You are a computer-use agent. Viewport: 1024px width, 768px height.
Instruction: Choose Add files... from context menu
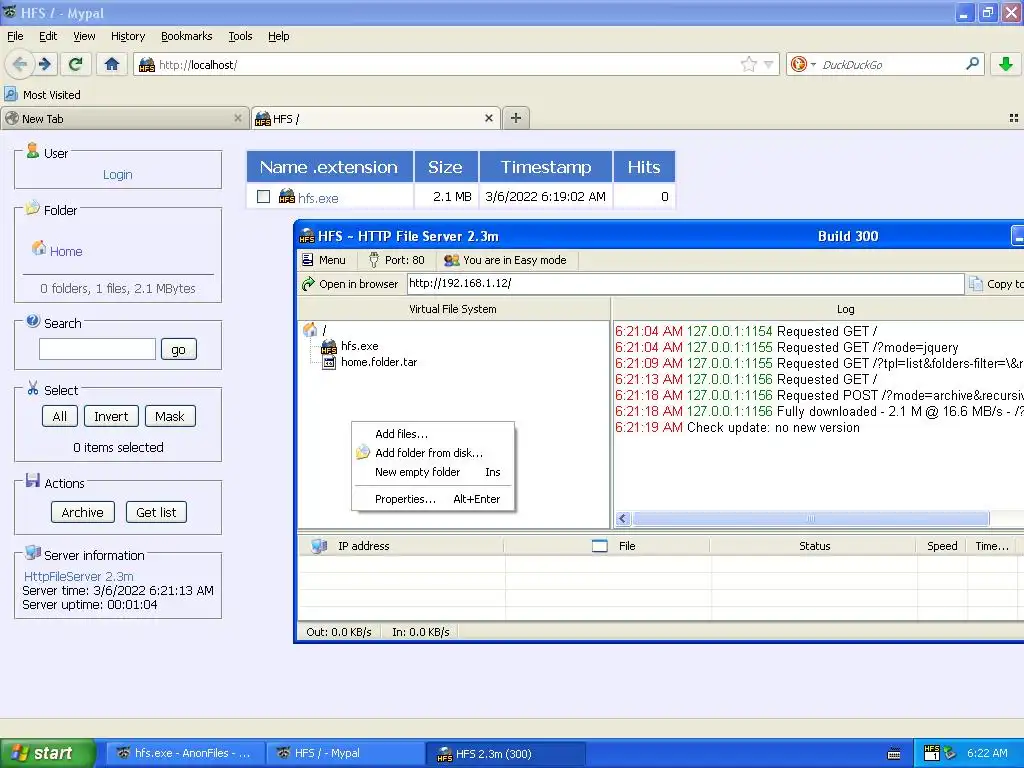[x=434, y=434]
